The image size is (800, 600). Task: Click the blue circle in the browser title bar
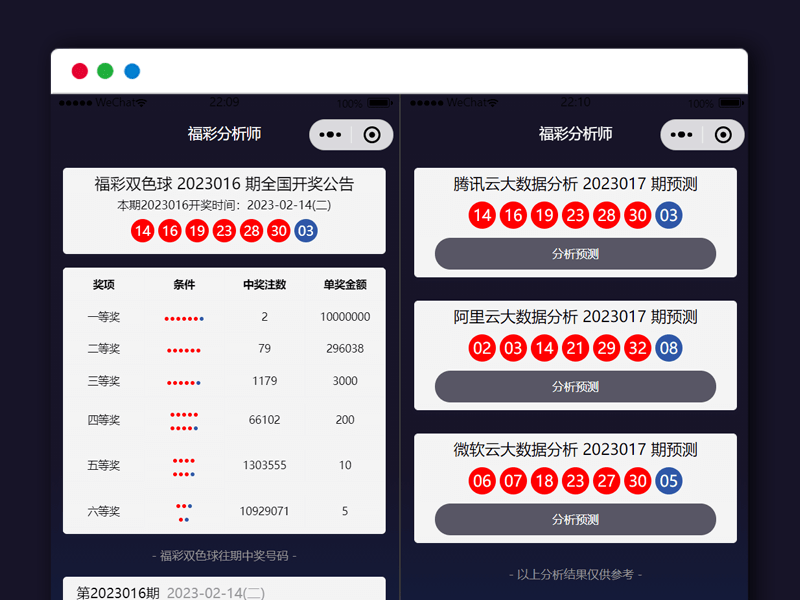(130, 70)
